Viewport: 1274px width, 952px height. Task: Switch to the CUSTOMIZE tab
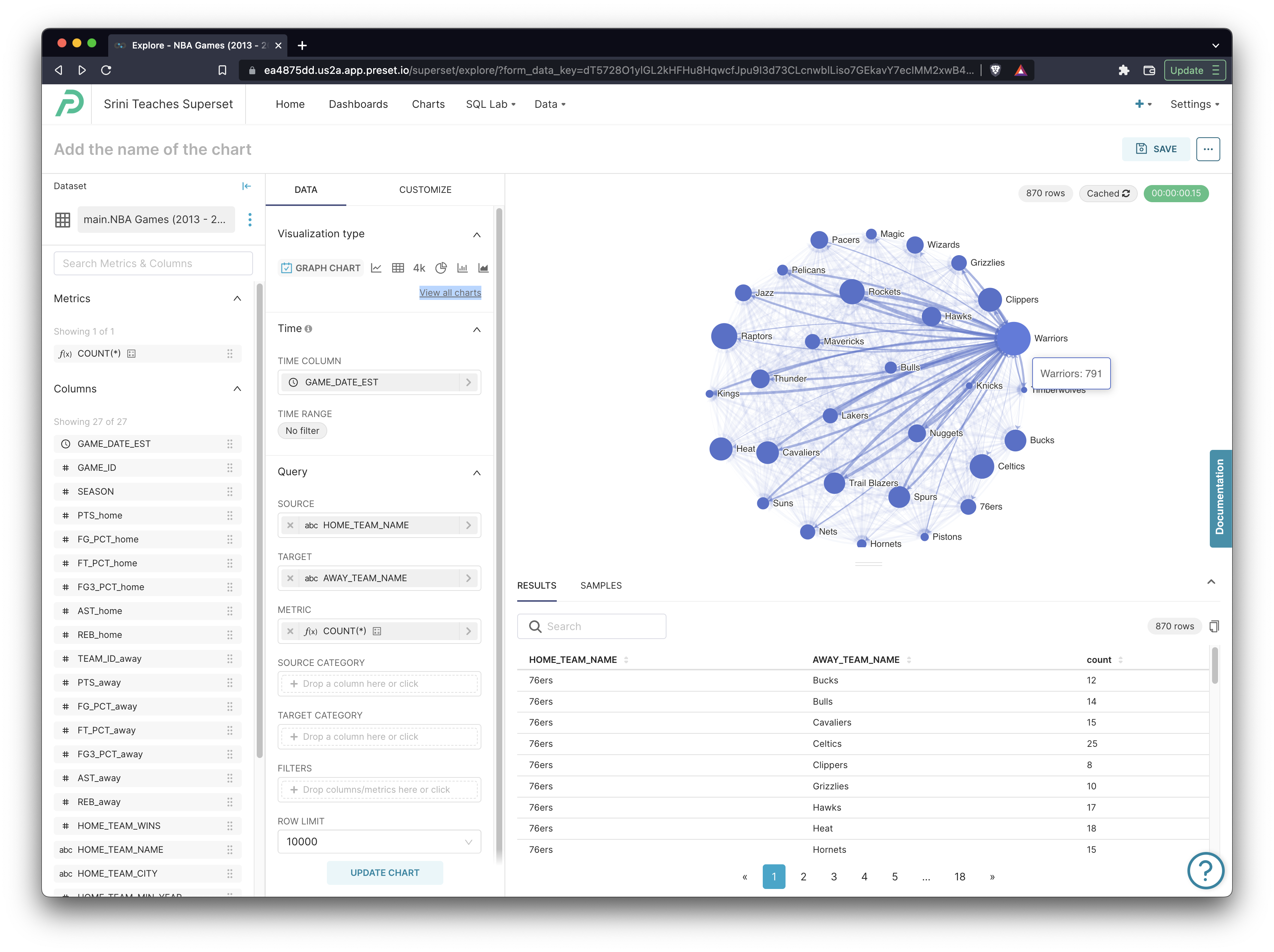tap(425, 190)
